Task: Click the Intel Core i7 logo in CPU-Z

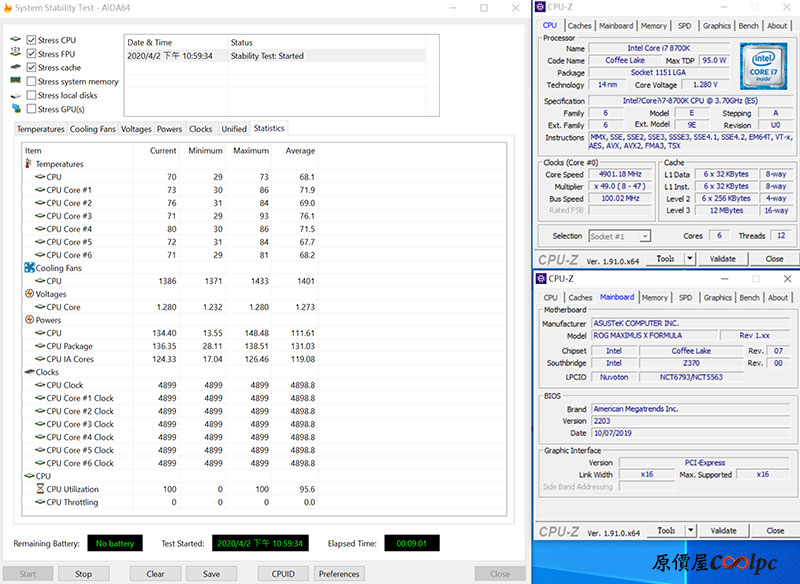Action: click(x=763, y=66)
